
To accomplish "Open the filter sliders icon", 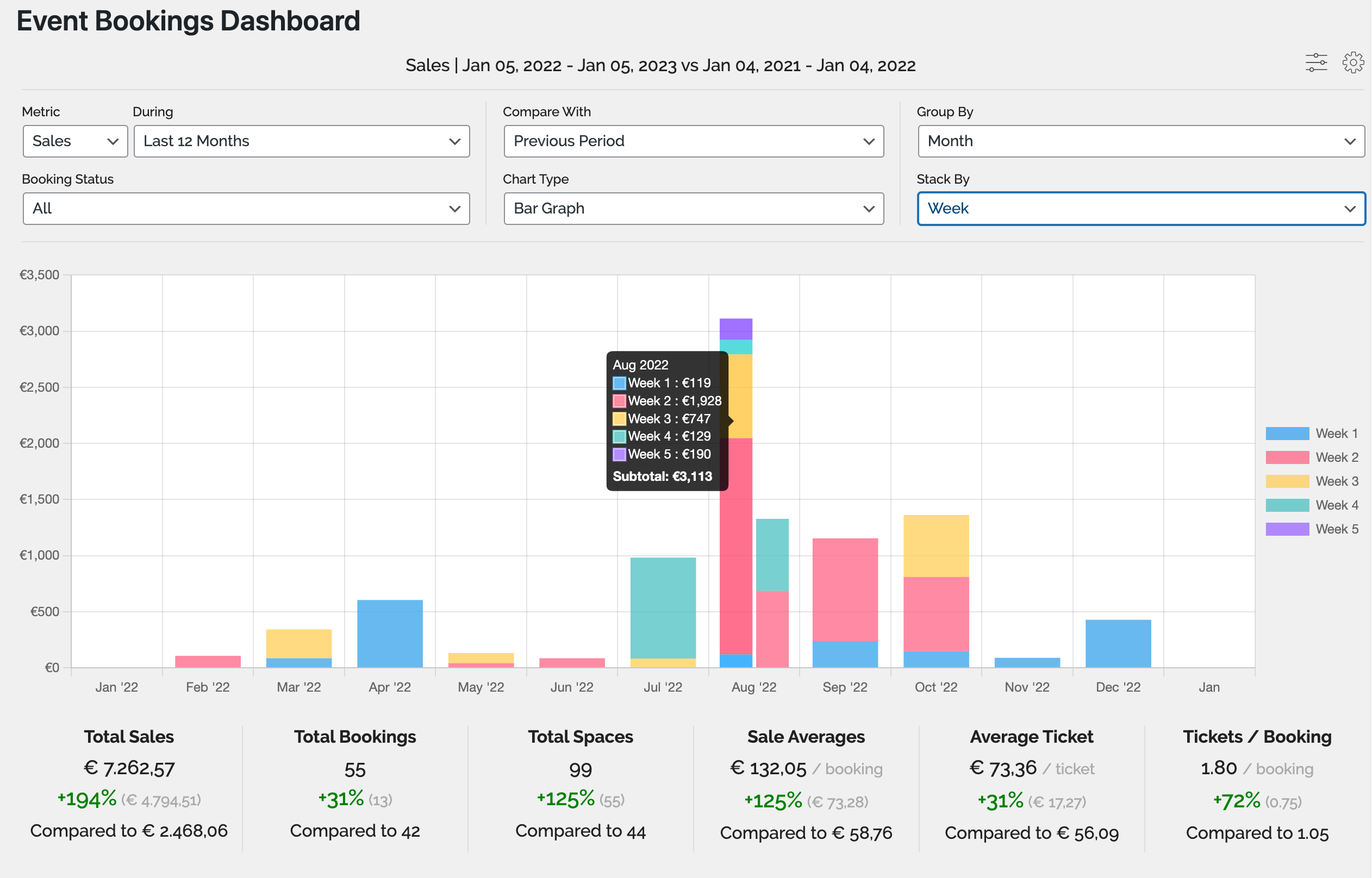I will [1315, 62].
